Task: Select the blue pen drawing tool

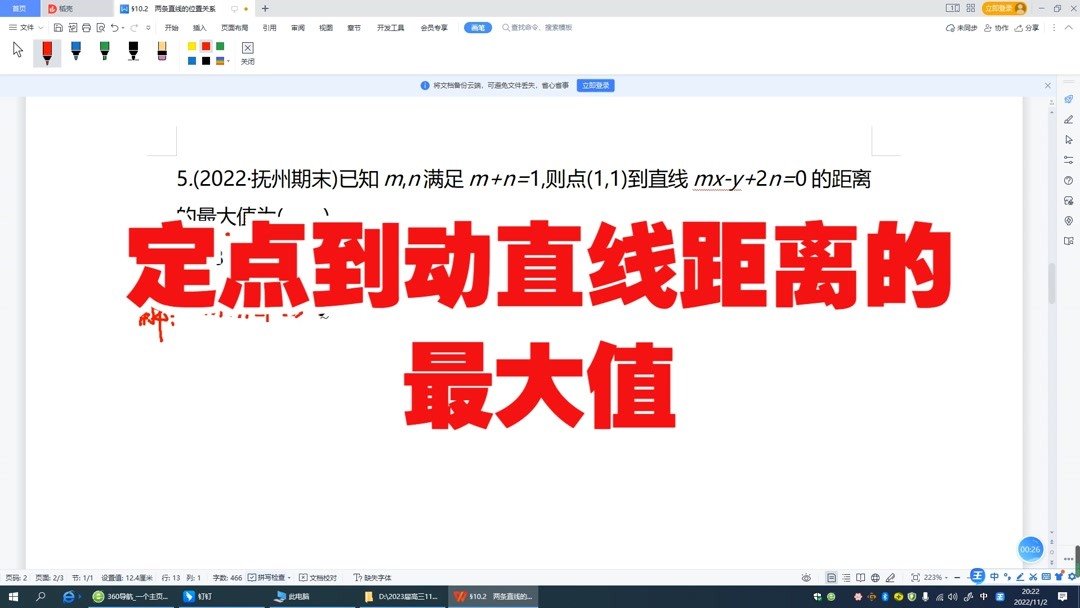Action: [x=78, y=52]
